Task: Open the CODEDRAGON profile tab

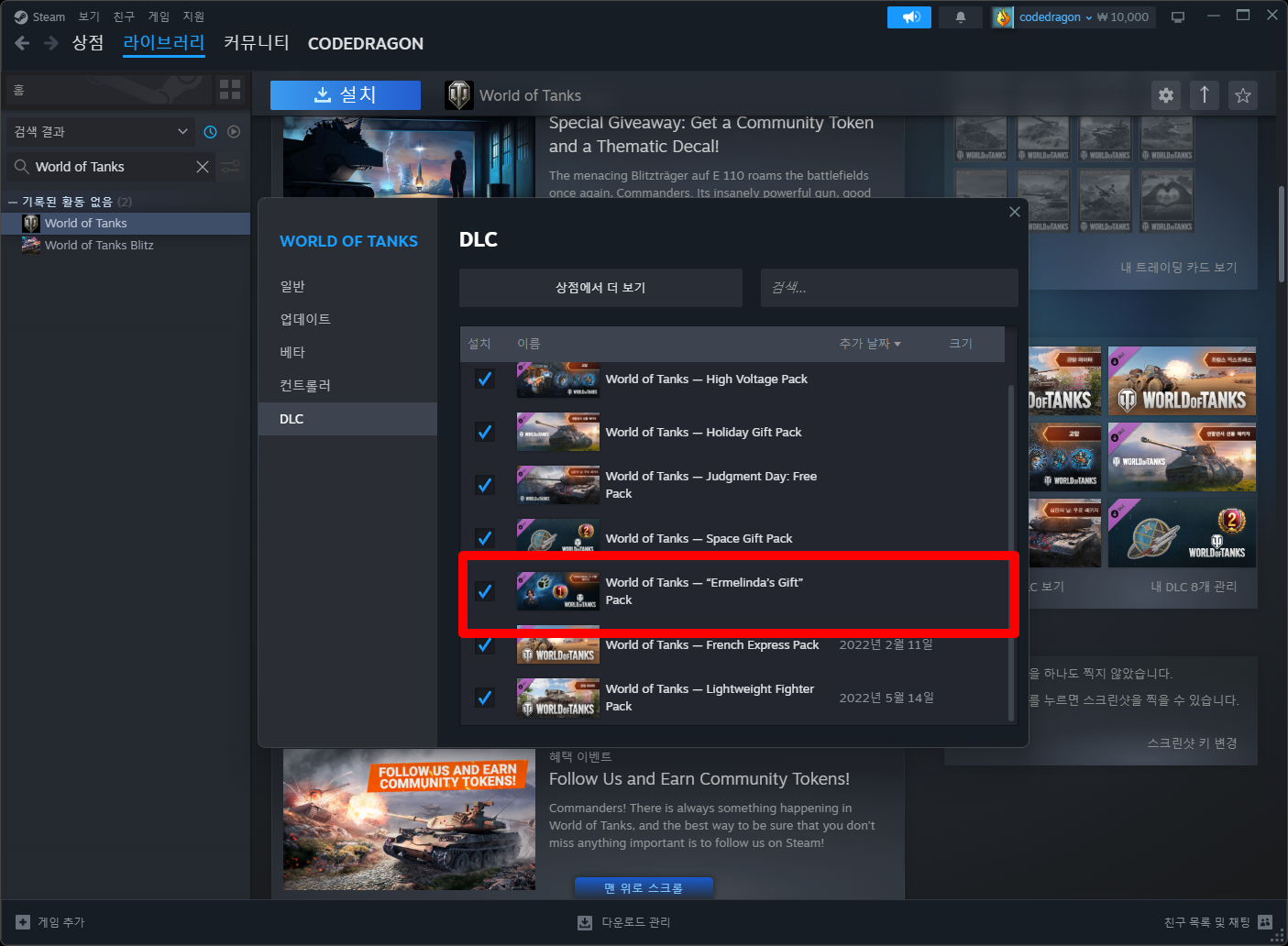Action: click(366, 43)
